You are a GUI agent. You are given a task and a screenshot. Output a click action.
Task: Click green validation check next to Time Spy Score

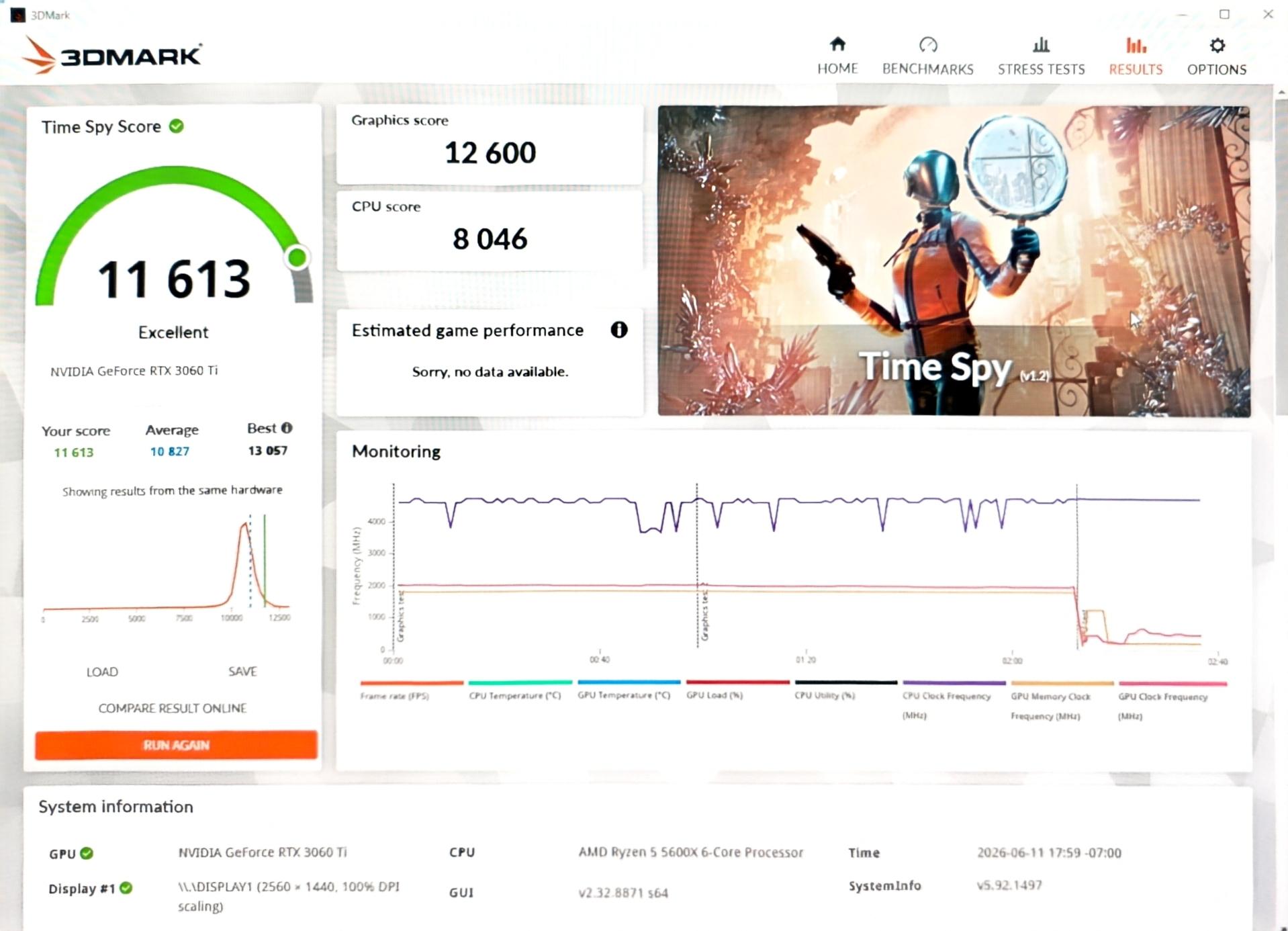[177, 126]
